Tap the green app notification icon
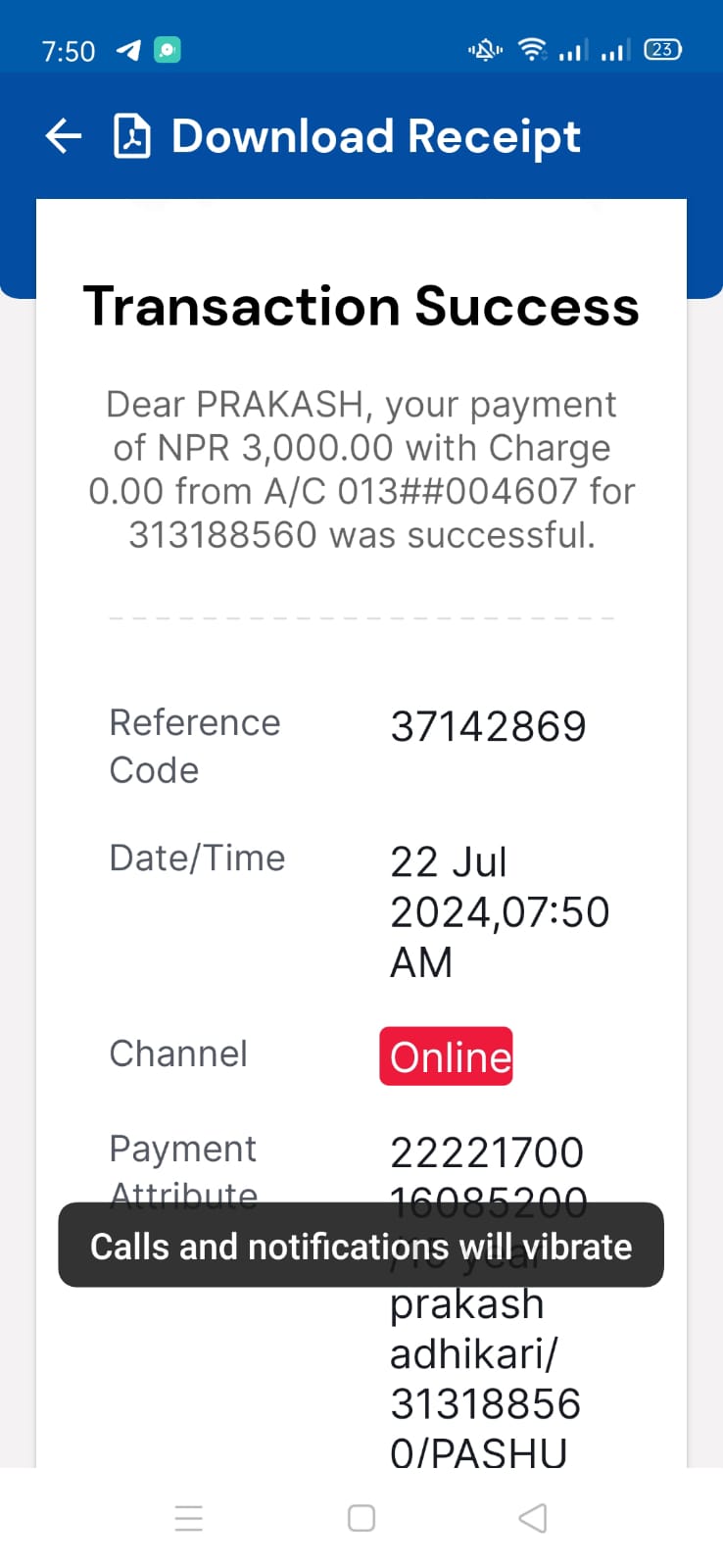Screen dimensions: 723x1568 click(168, 50)
